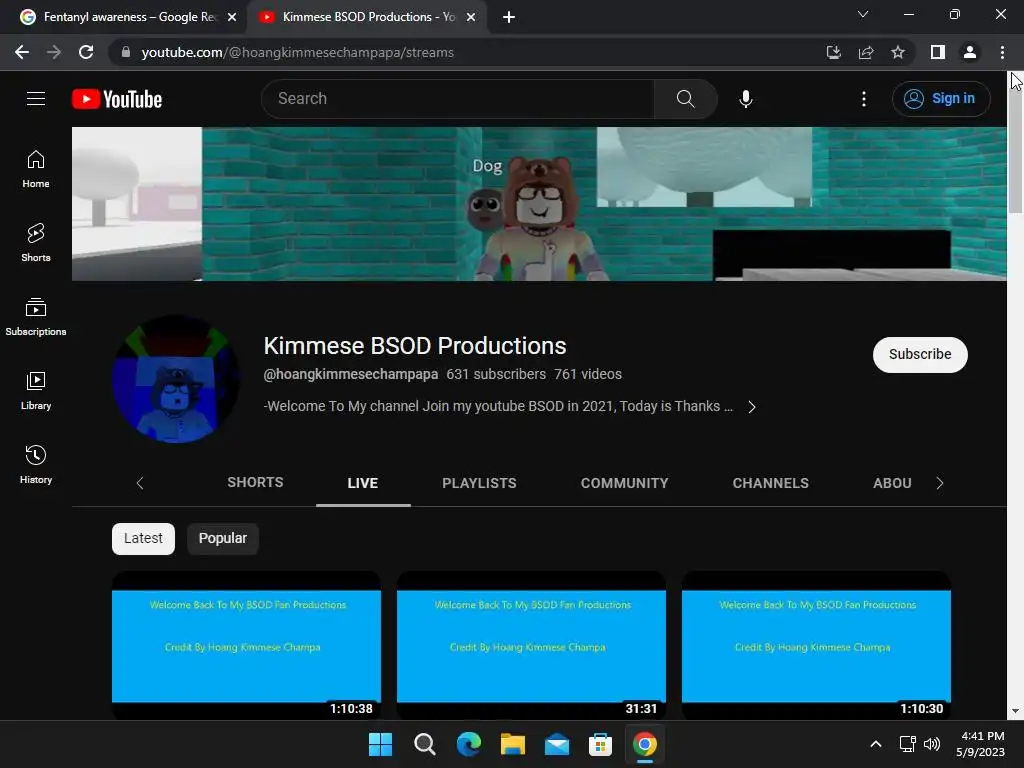1024x768 pixels.
Task: Click the browser address bar URL
Action: (298, 52)
